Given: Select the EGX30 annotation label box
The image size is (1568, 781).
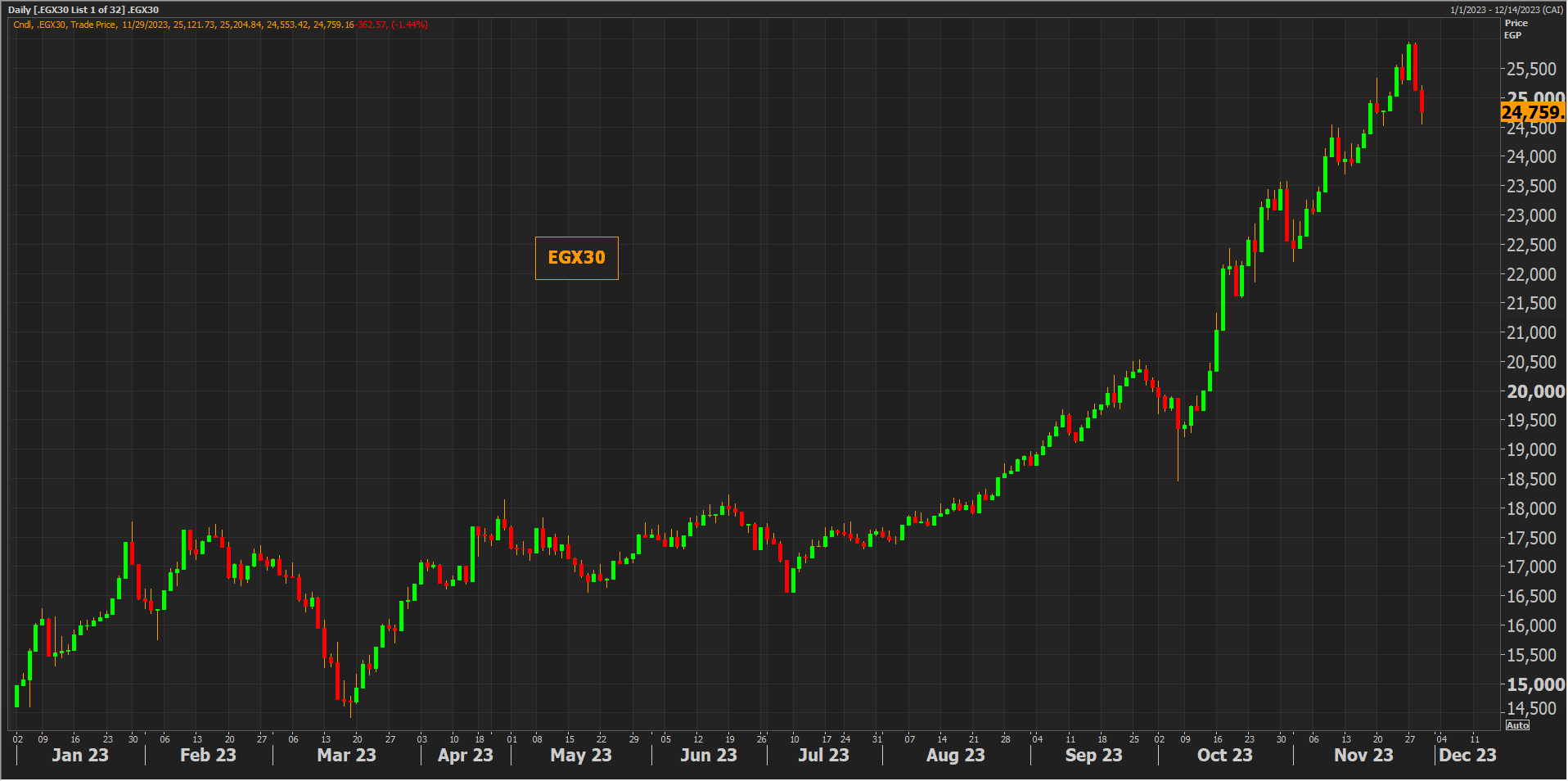Looking at the screenshot, I should (x=576, y=258).
